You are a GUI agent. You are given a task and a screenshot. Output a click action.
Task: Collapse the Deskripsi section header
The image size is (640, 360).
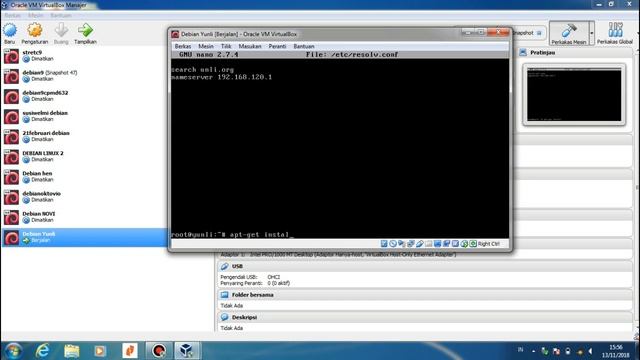[x=424, y=317]
